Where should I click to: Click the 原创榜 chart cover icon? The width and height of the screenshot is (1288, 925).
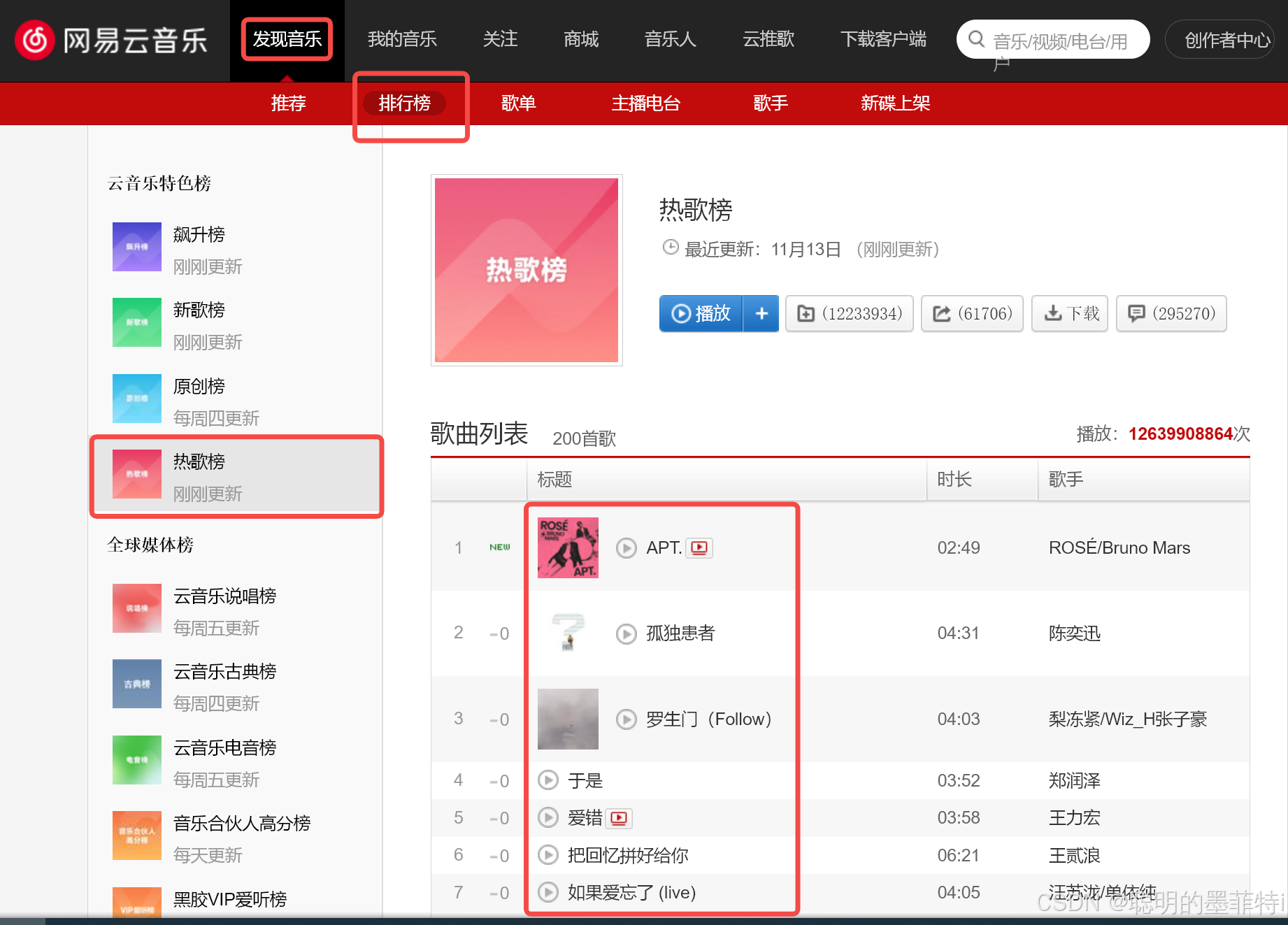pos(137,399)
